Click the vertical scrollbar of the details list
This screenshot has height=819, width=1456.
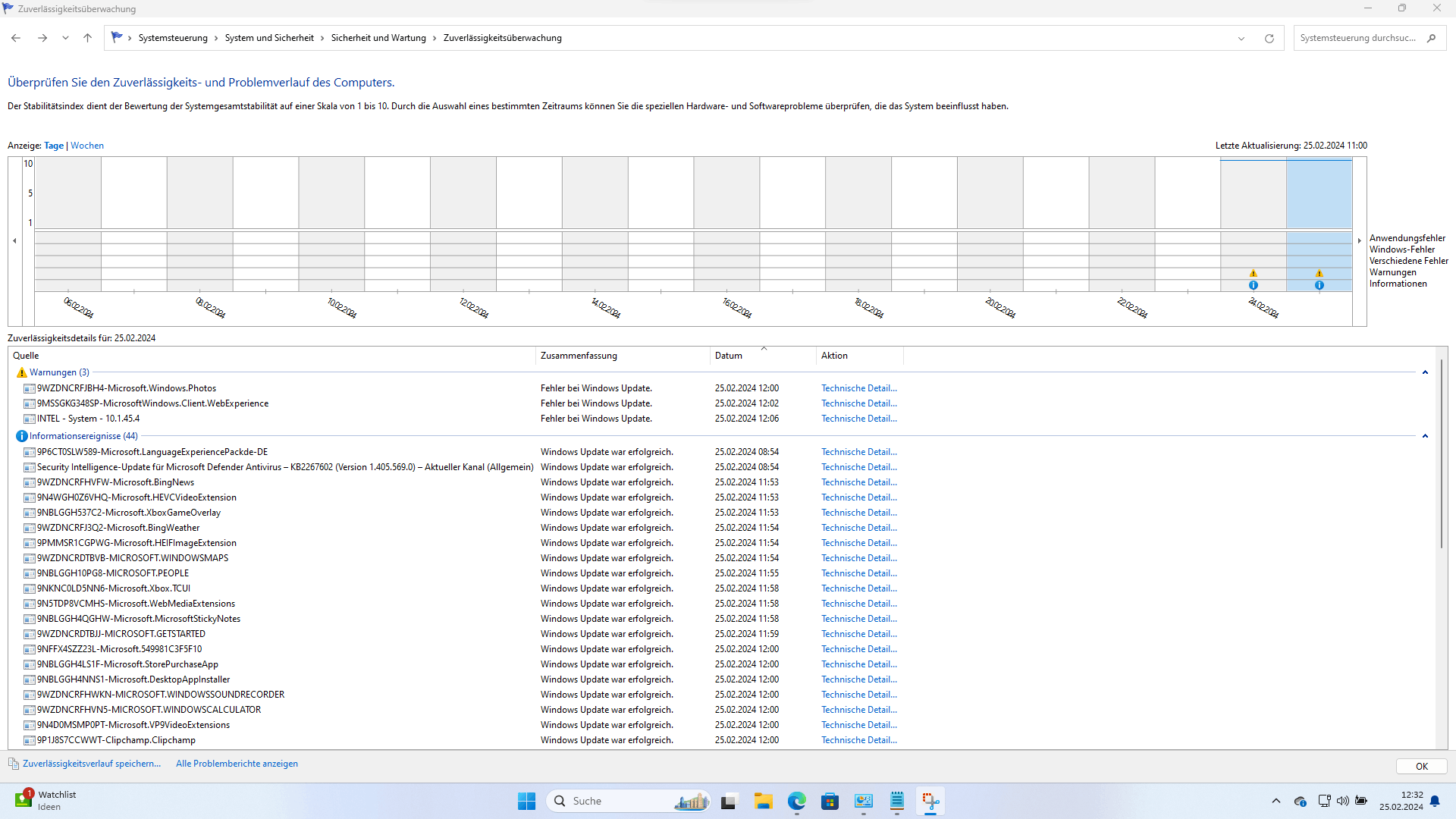click(1442, 455)
